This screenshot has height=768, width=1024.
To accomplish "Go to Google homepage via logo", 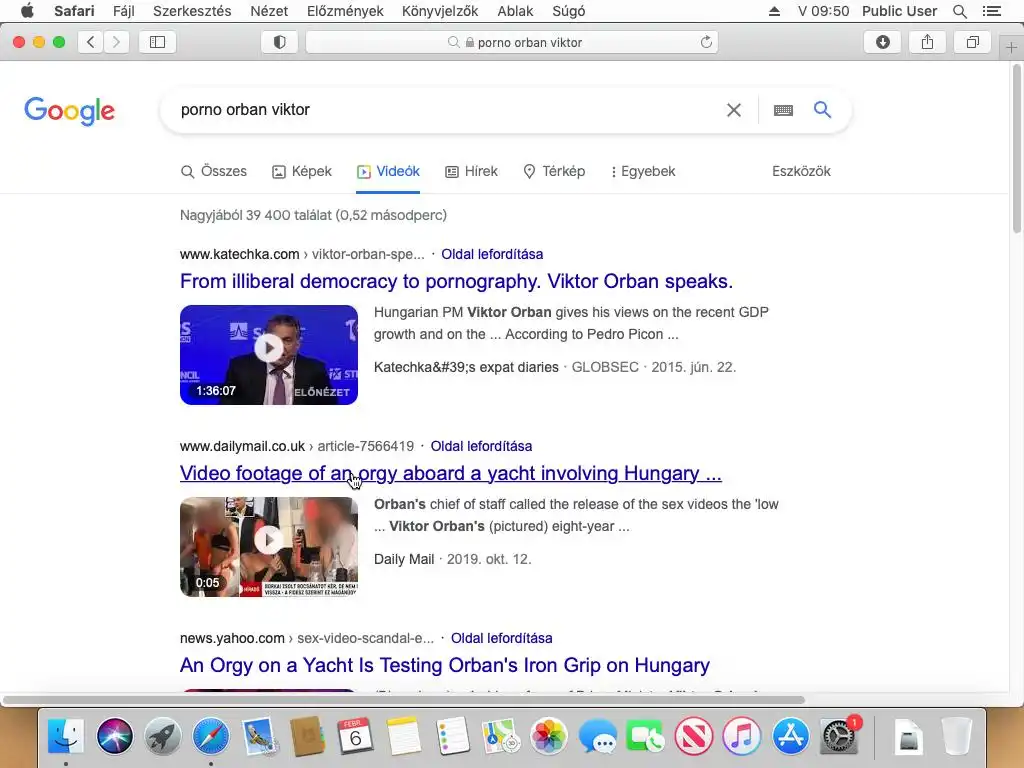I will coord(69,111).
